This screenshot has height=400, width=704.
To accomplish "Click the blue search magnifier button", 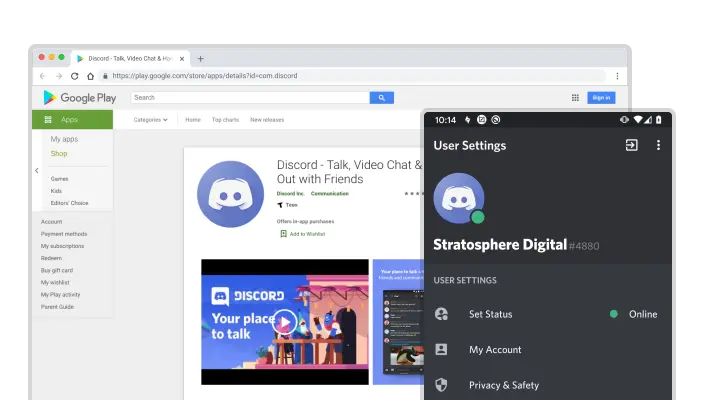I will [382, 97].
